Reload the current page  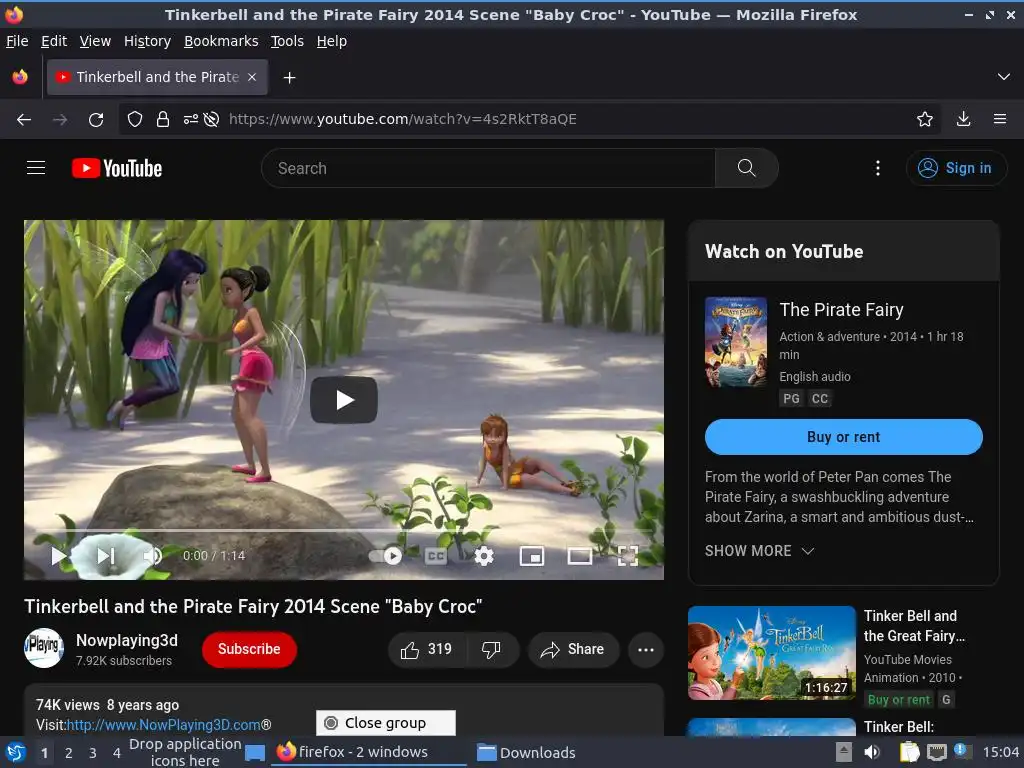click(x=96, y=119)
